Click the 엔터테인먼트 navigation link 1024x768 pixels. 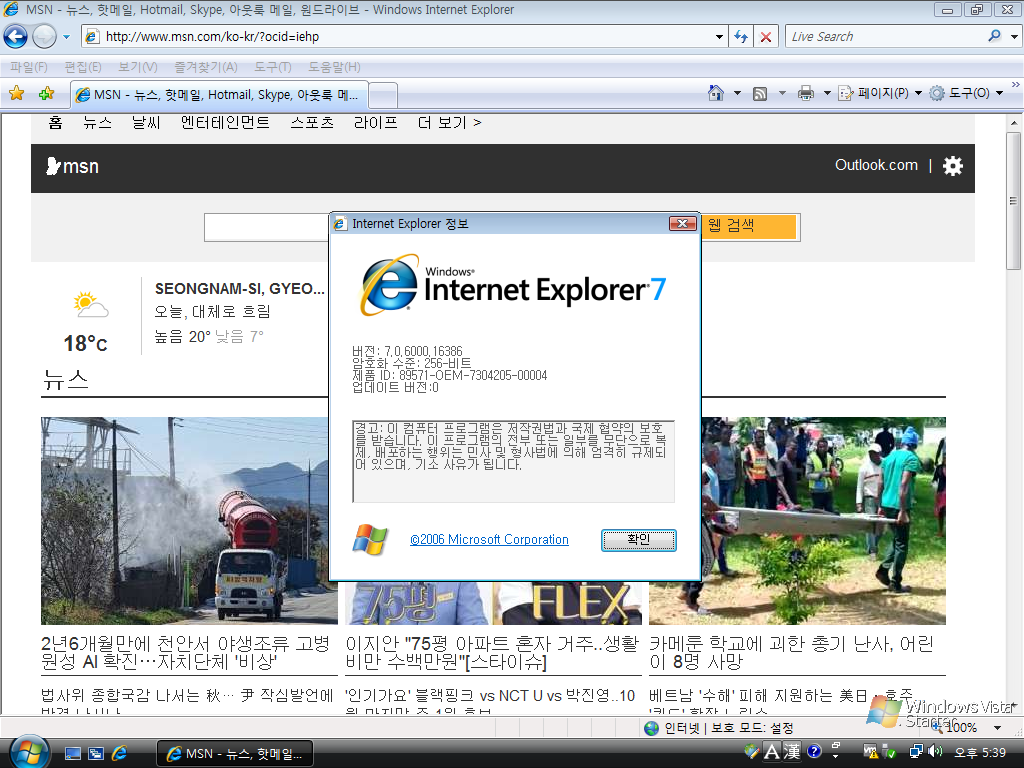click(225, 122)
